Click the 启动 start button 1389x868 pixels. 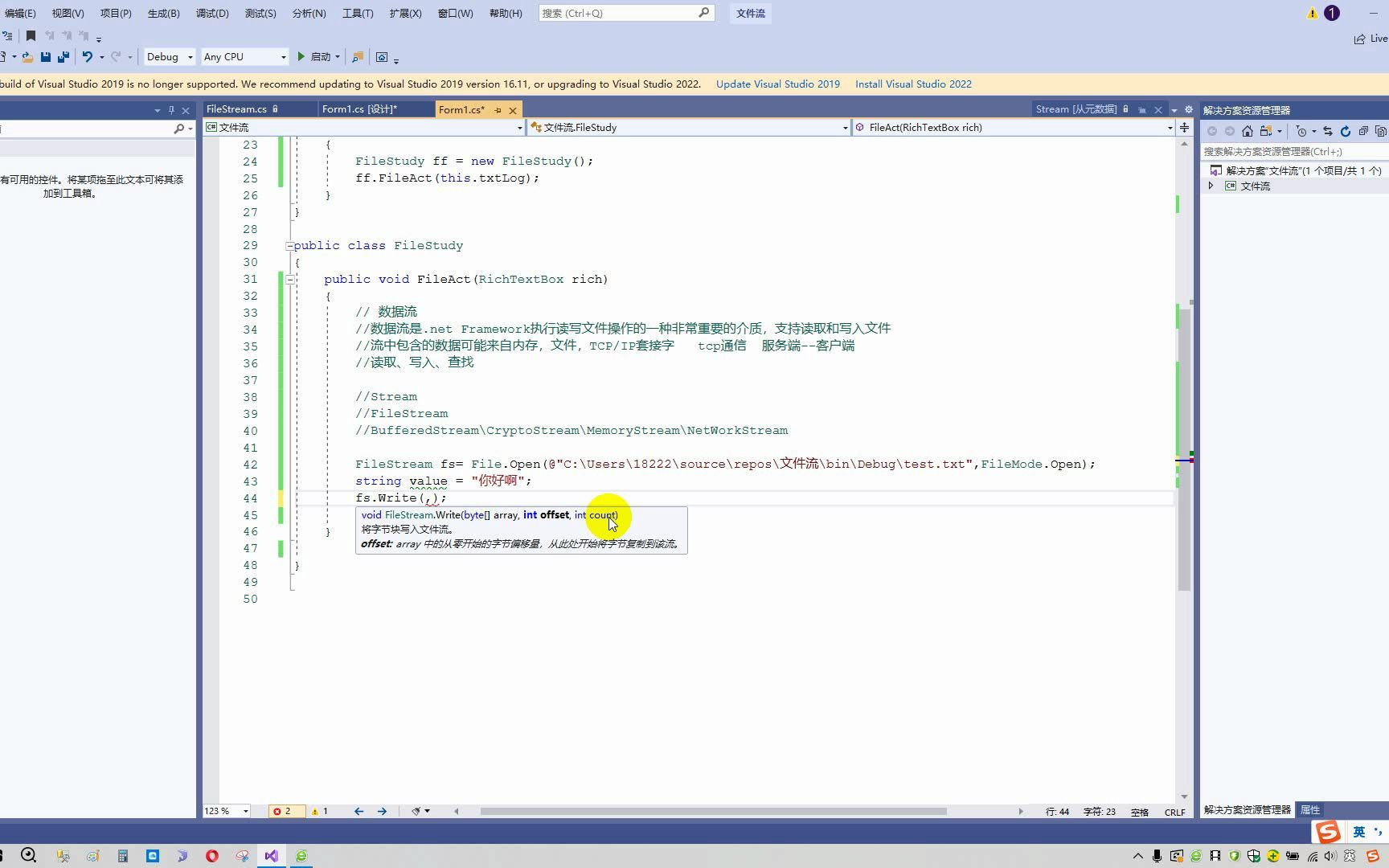click(314, 57)
